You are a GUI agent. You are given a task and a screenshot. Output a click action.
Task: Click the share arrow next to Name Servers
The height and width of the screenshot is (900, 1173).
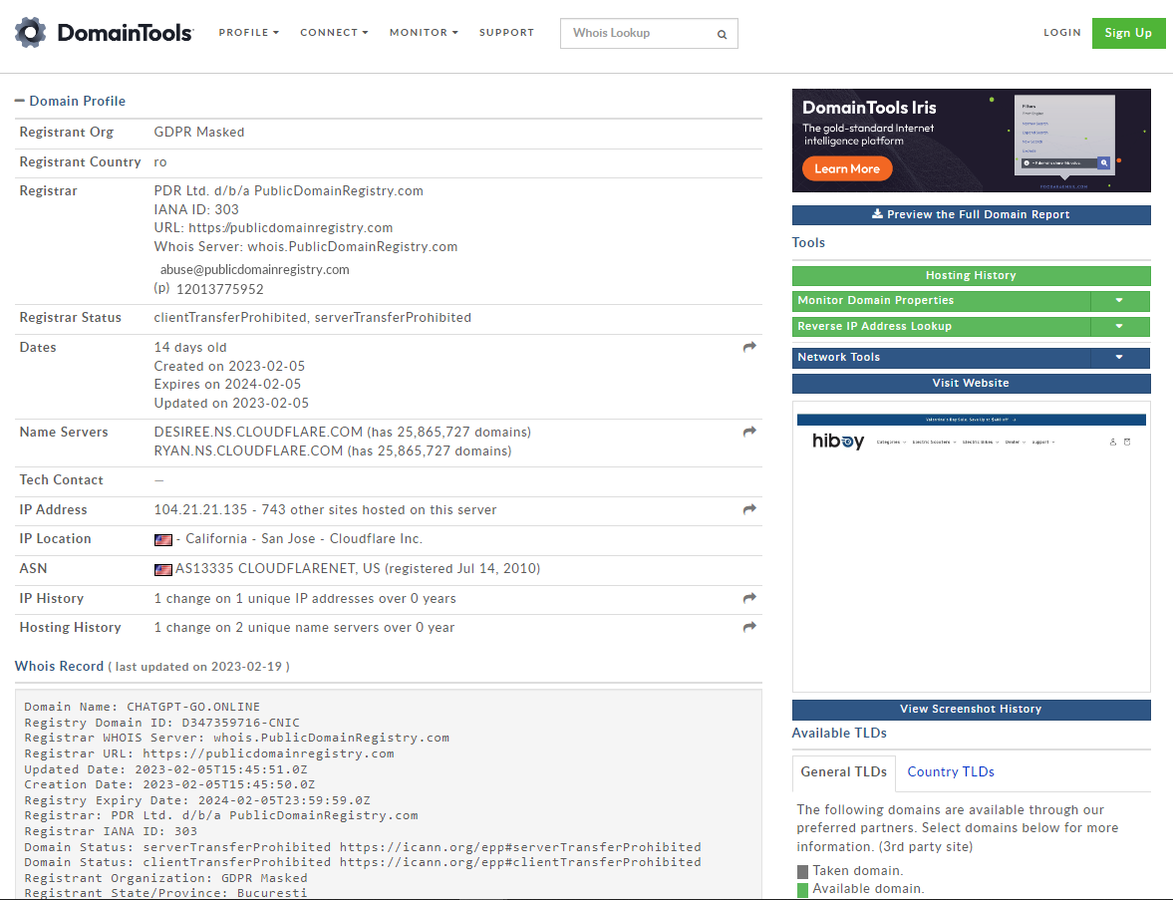coord(749,432)
